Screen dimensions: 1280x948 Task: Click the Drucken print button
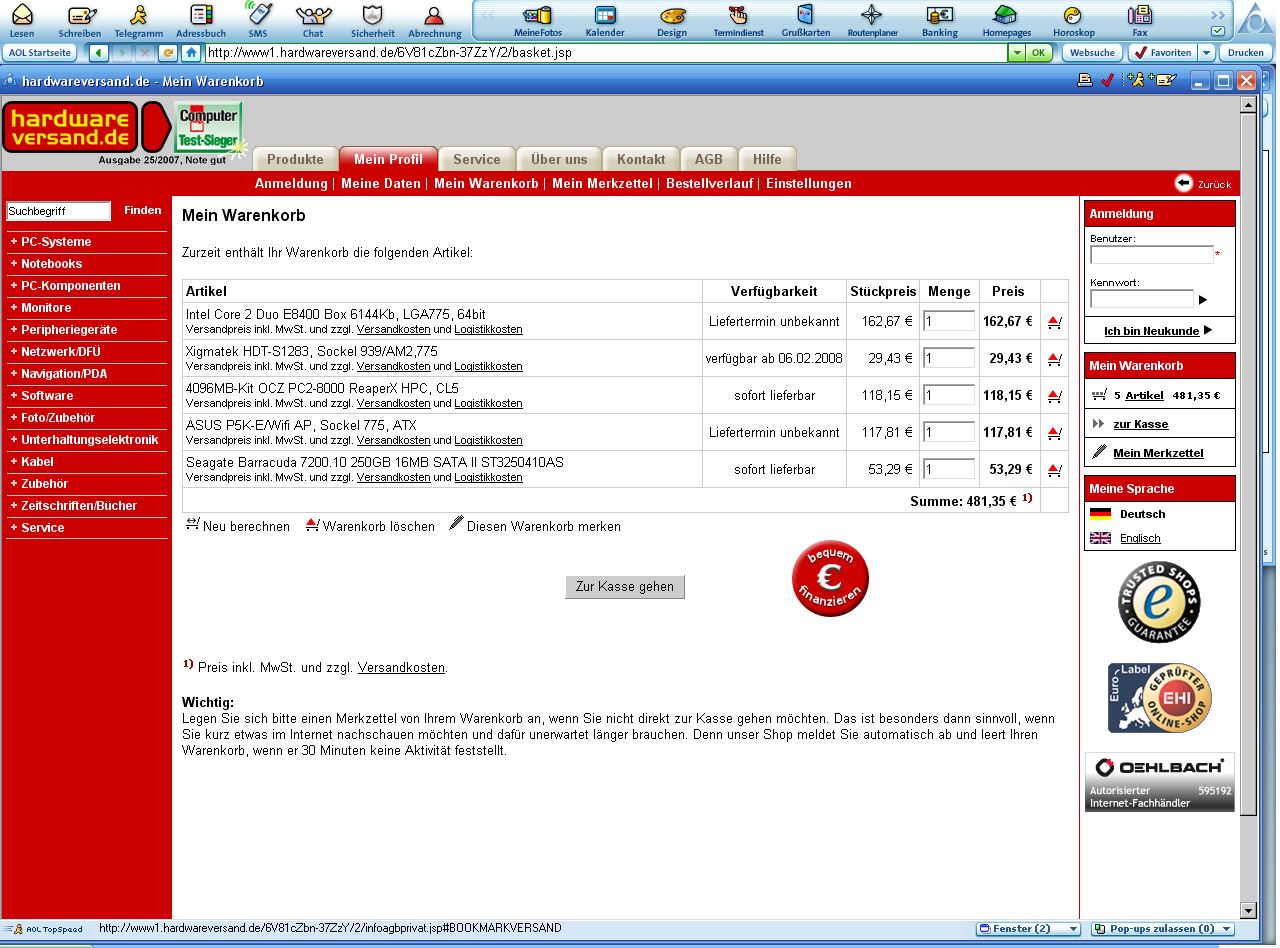(1246, 53)
